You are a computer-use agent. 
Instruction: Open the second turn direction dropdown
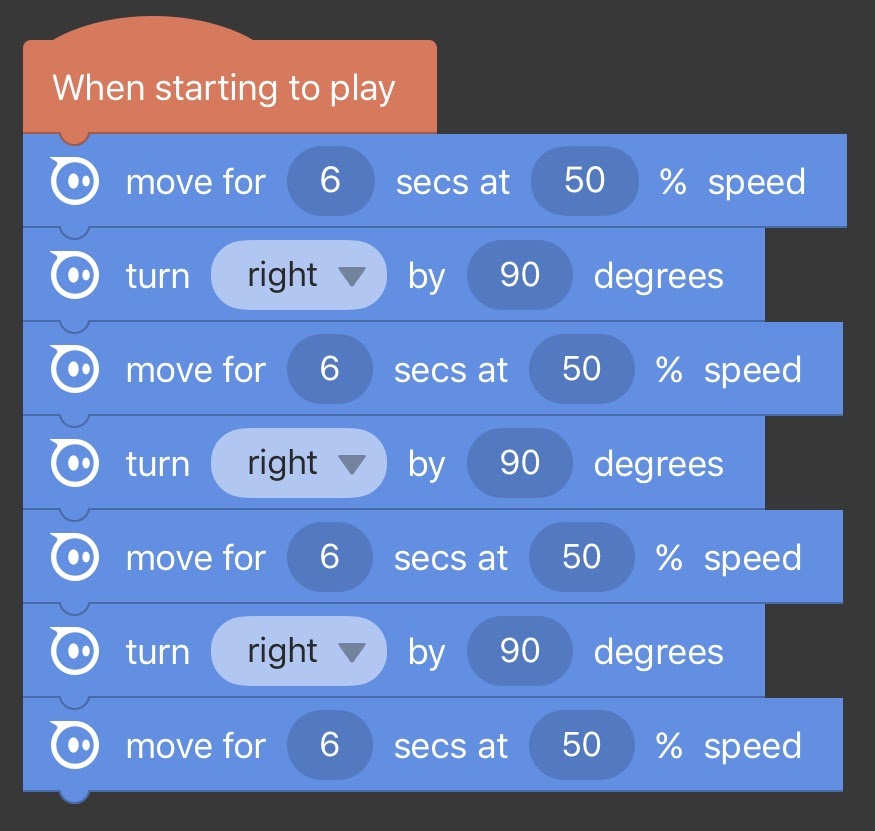click(298, 463)
